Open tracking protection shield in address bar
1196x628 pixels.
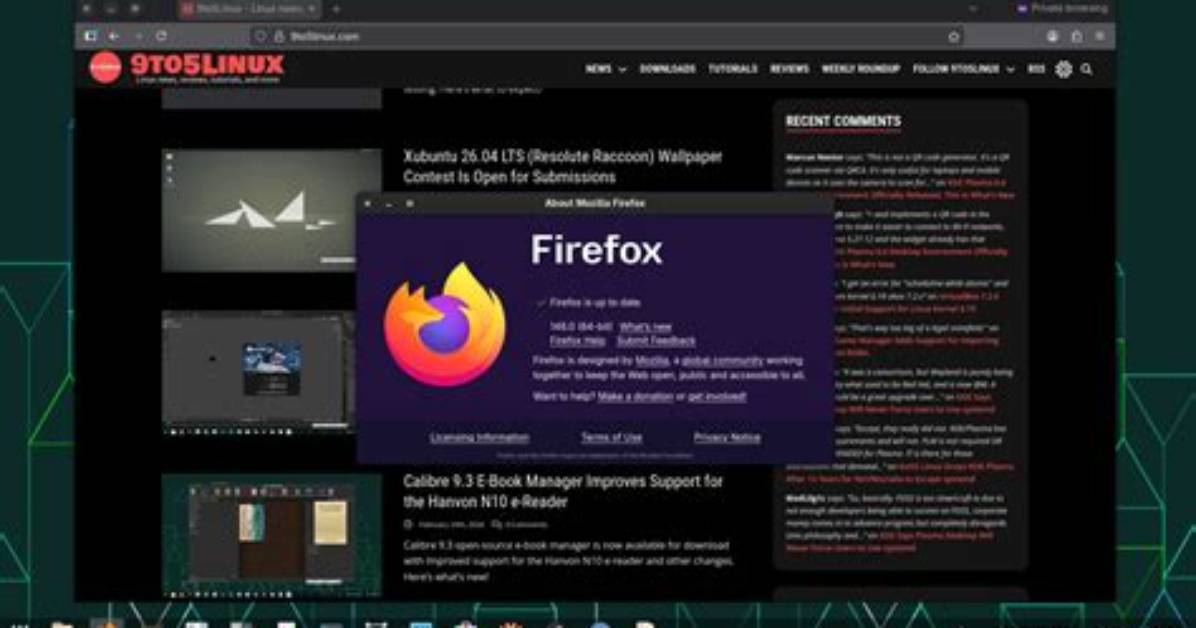261,36
